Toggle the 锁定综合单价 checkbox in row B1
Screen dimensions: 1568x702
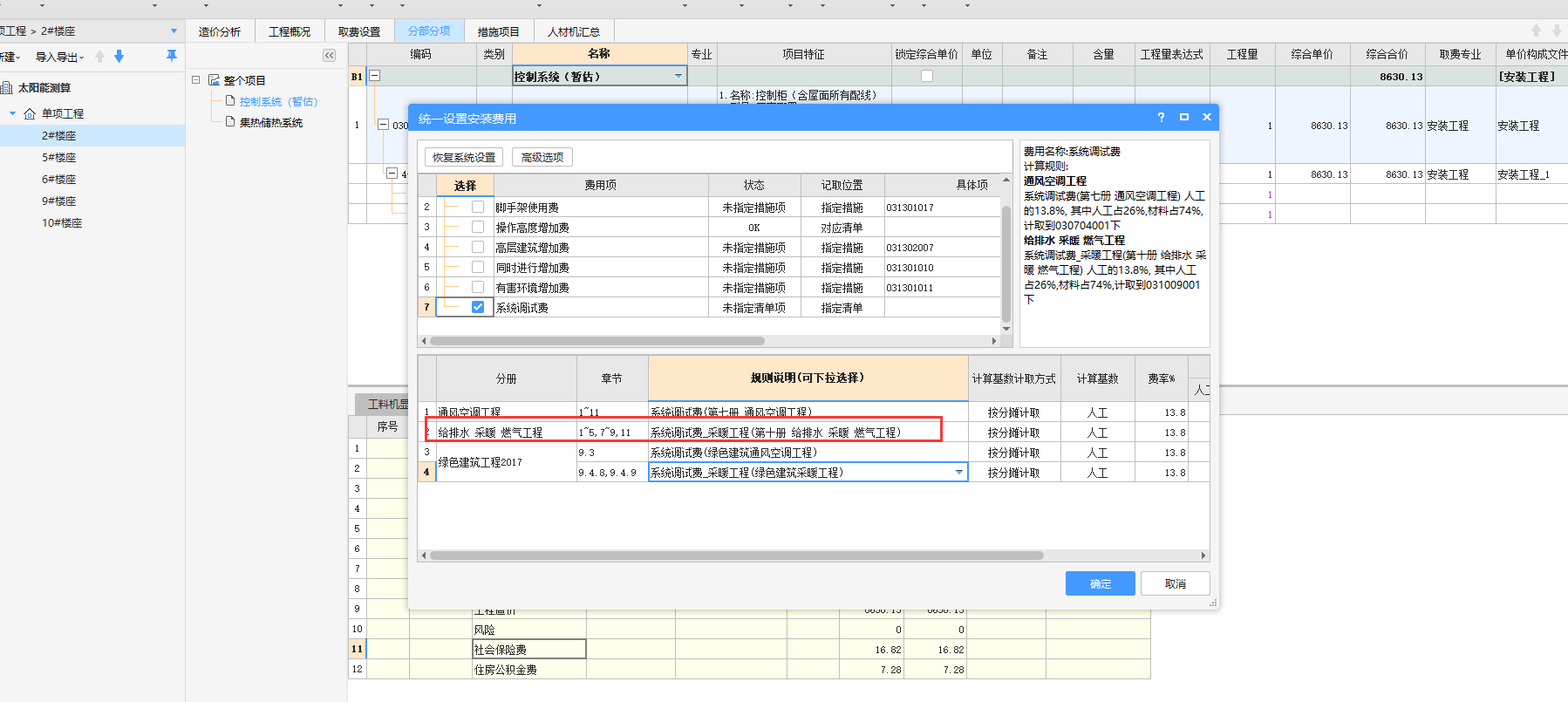point(927,76)
